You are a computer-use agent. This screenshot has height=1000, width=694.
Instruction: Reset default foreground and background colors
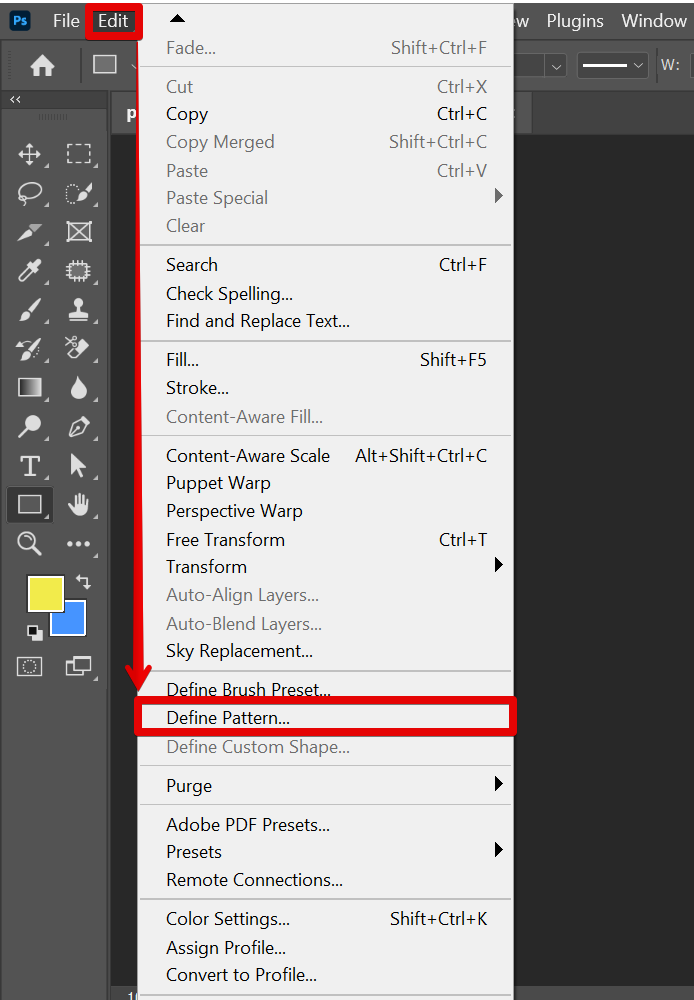[34, 633]
